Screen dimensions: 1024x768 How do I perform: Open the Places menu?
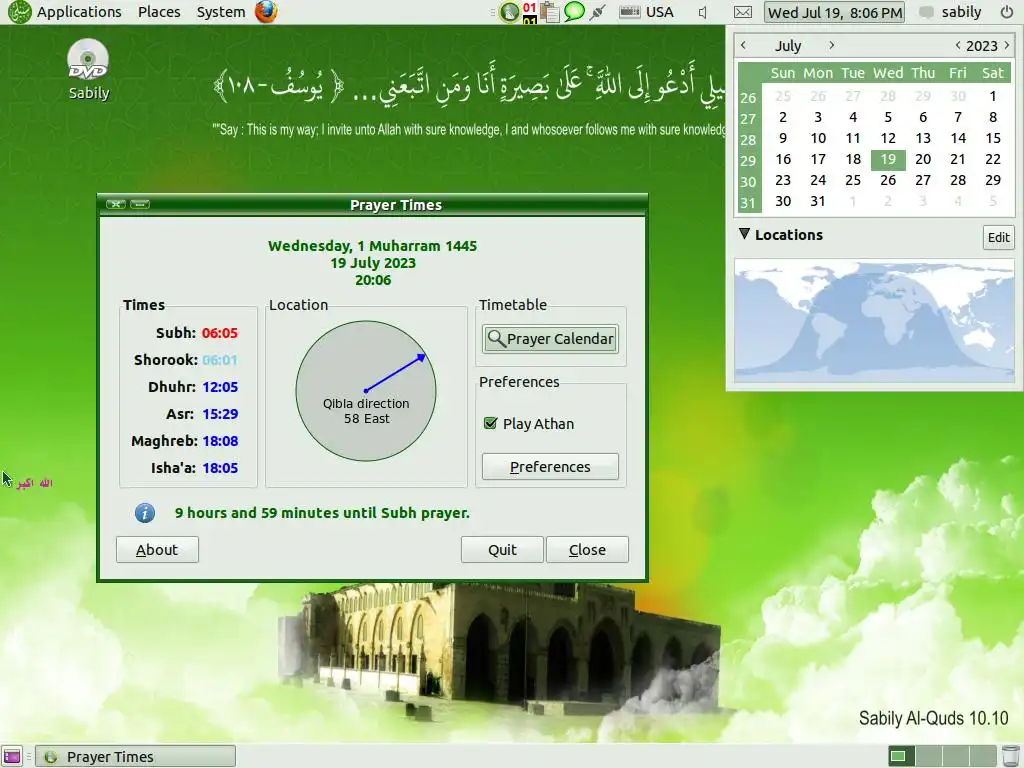159,12
